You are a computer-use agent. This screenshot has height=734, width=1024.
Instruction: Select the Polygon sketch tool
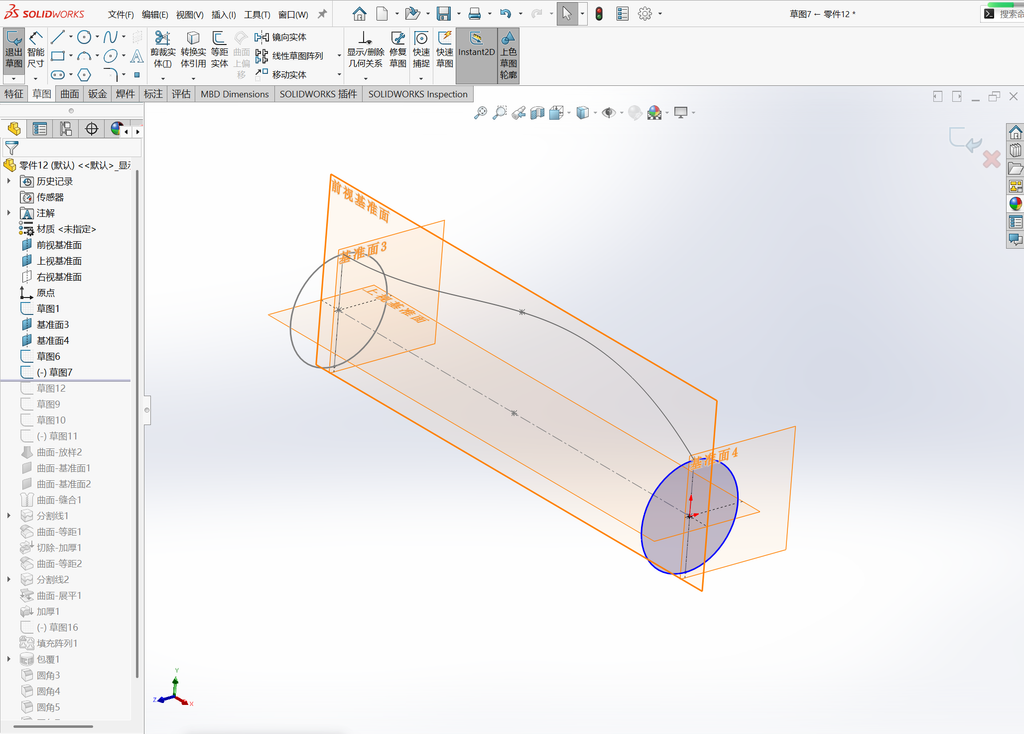[x=84, y=74]
